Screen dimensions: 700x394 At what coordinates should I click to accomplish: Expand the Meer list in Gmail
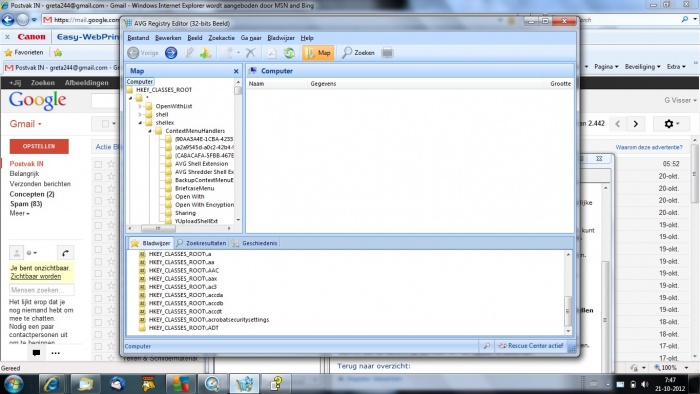pyautogui.click(x=20, y=213)
